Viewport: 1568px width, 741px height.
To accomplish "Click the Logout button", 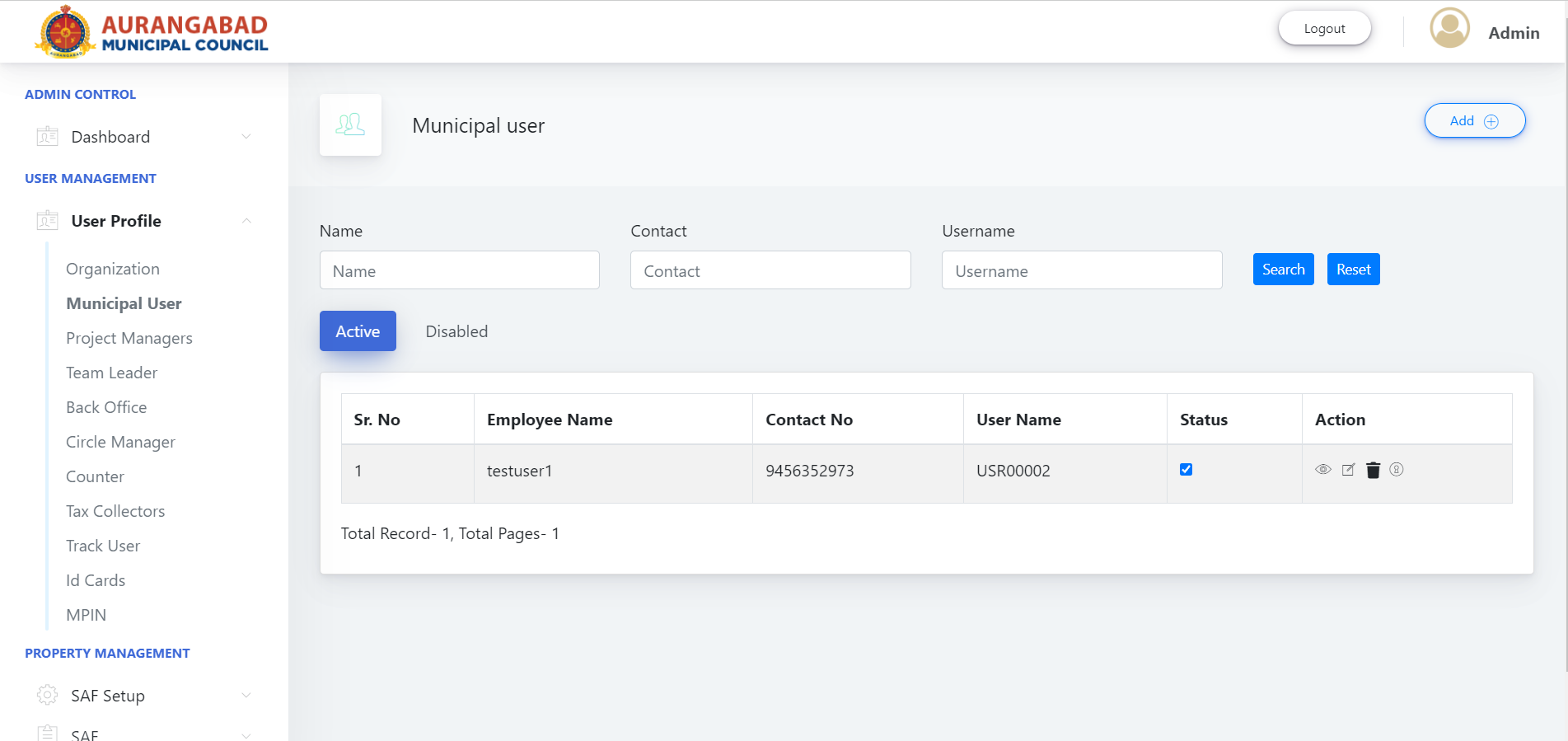I will 1324,28.
